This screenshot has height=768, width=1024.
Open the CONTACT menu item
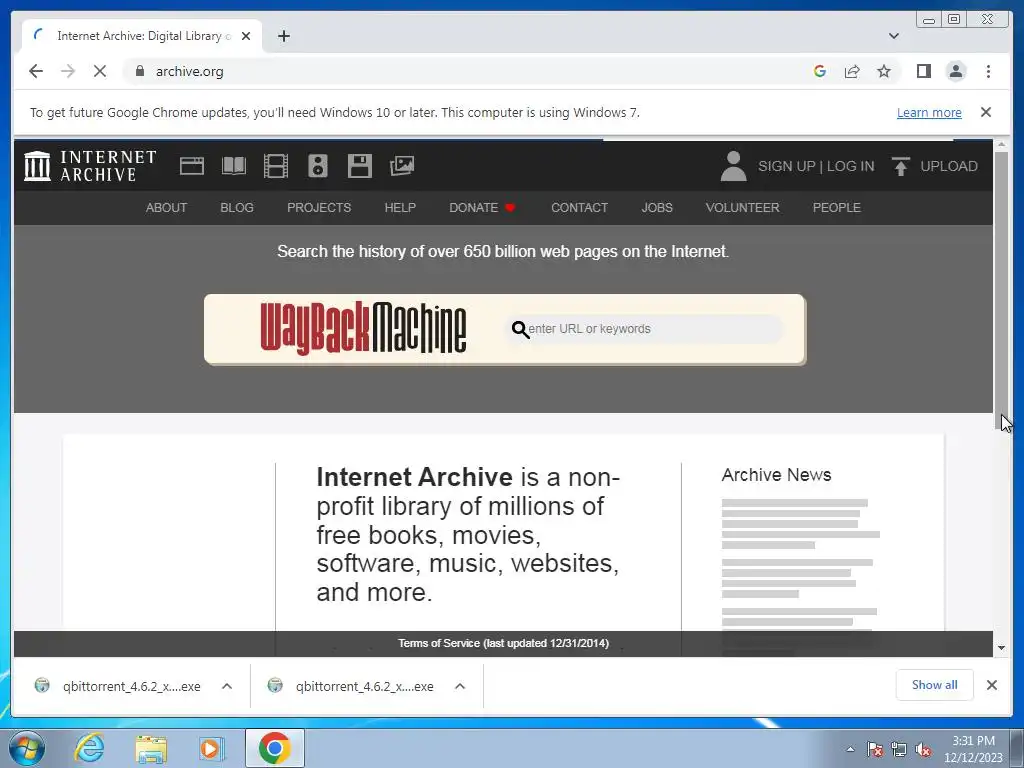click(x=579, y=208)
